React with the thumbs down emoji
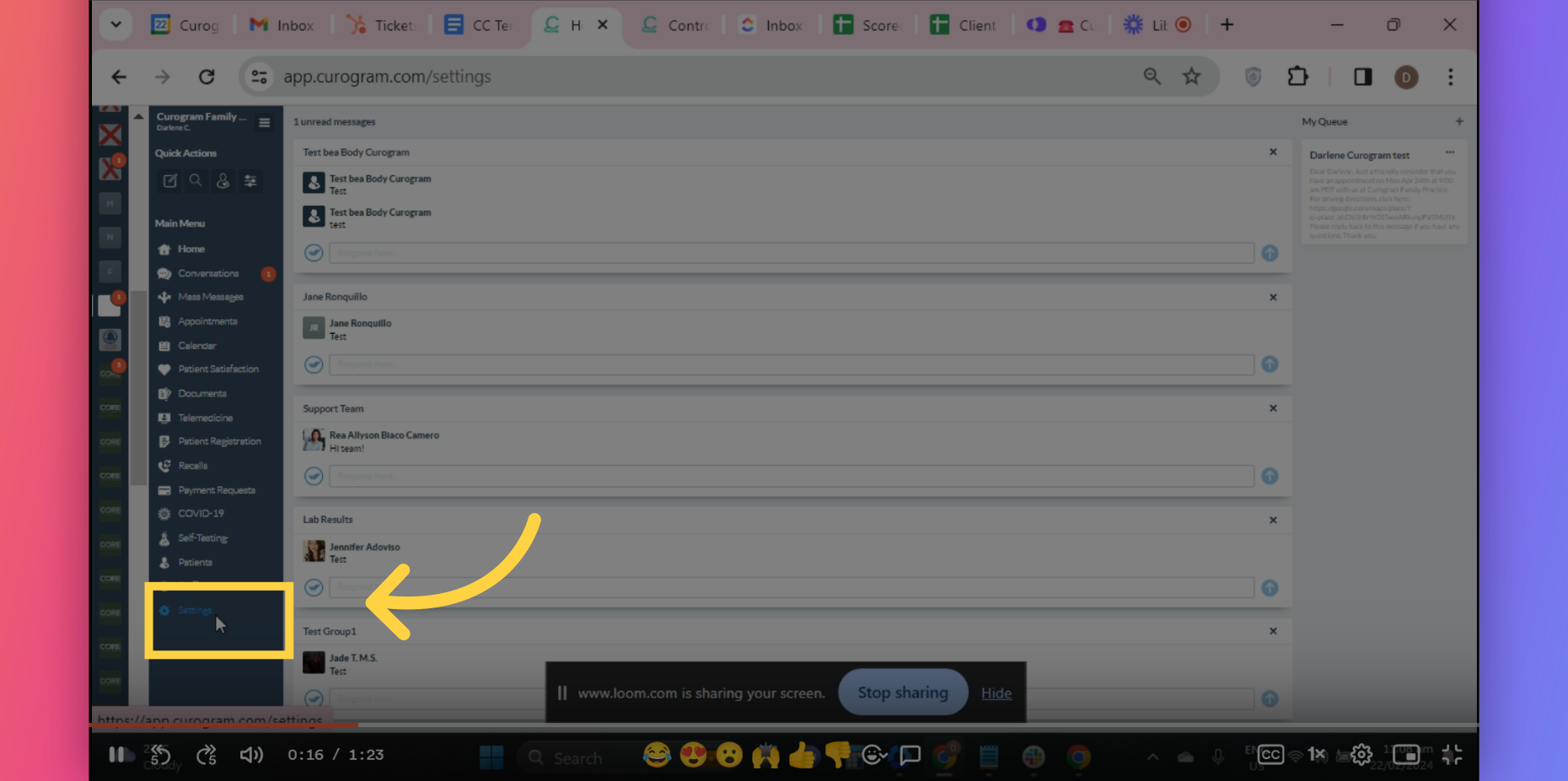The width and height of the screenshot is (1568, 781). pyautogui.click(x=838, y=755)
